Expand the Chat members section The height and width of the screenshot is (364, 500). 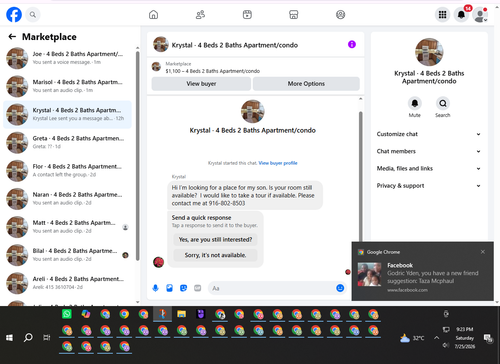[x=429, y=151]
